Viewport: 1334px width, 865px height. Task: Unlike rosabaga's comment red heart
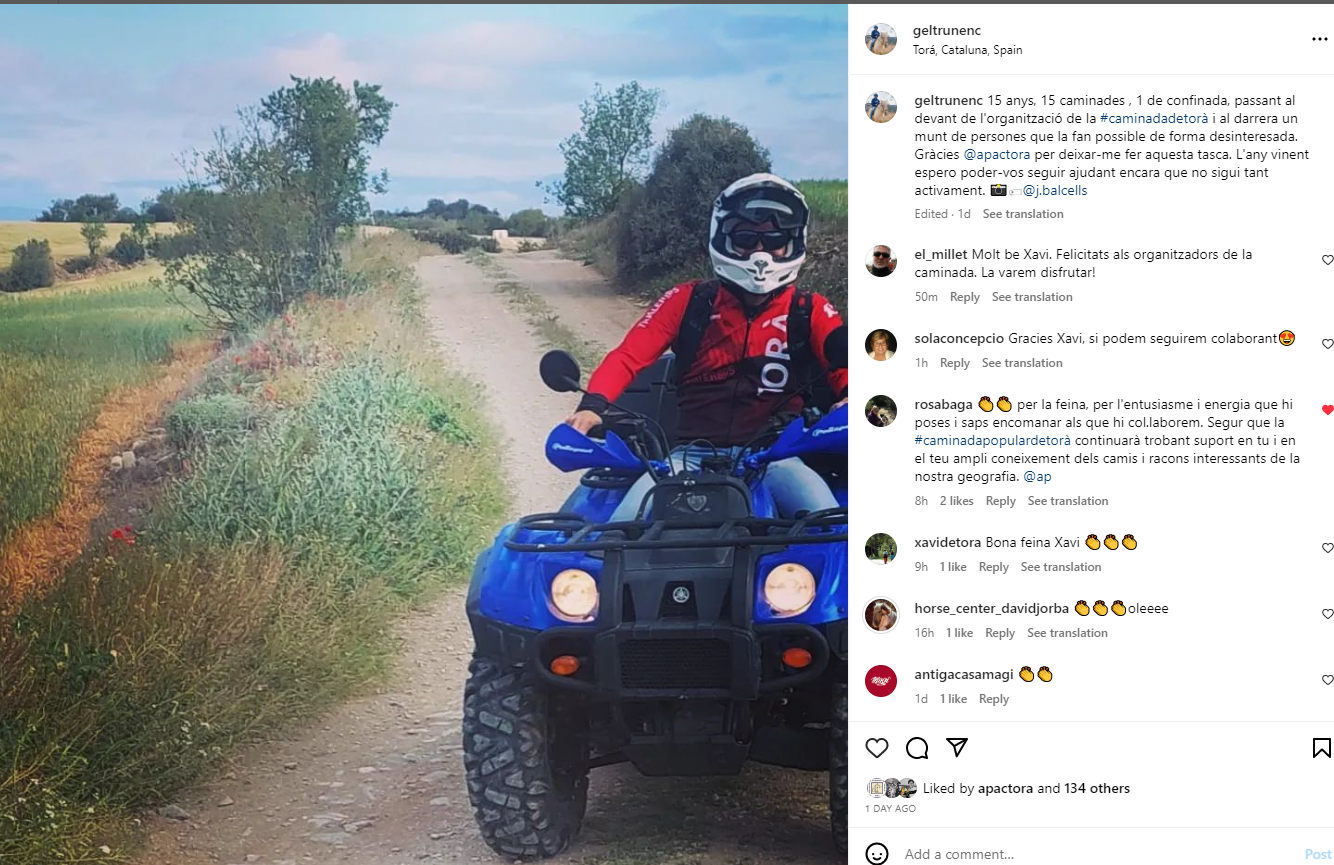(x=1328, y=410)
